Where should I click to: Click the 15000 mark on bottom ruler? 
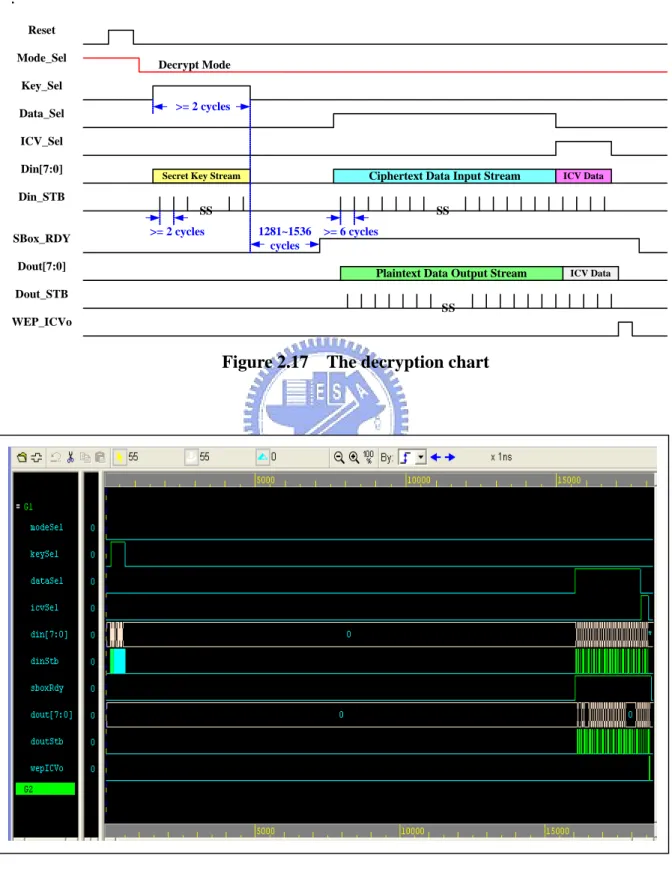click(x=557, y=831)
